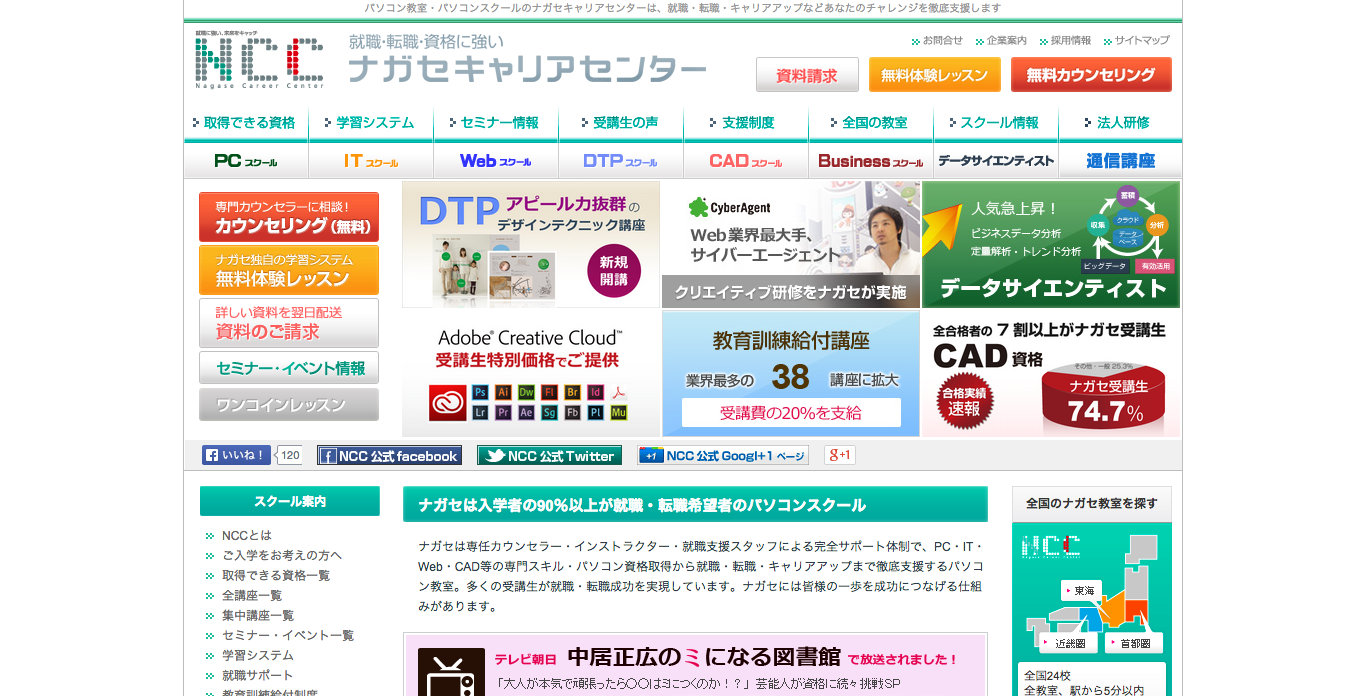Click sidebar 無料体験レッスン orange button

point(289,270)
